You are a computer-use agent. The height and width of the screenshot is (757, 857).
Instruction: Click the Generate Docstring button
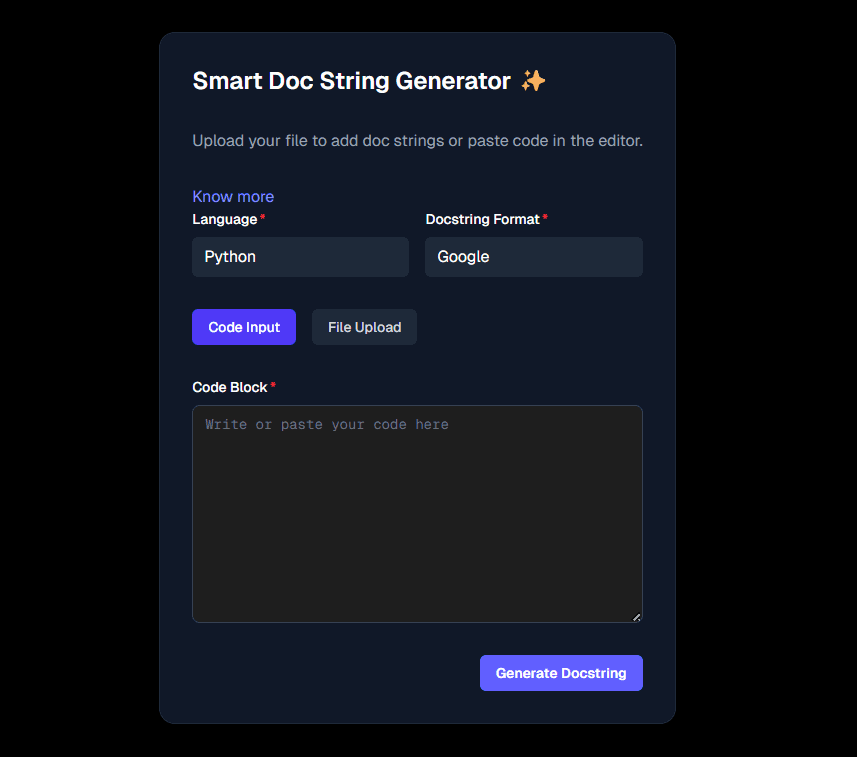click(x=561, y=673)
